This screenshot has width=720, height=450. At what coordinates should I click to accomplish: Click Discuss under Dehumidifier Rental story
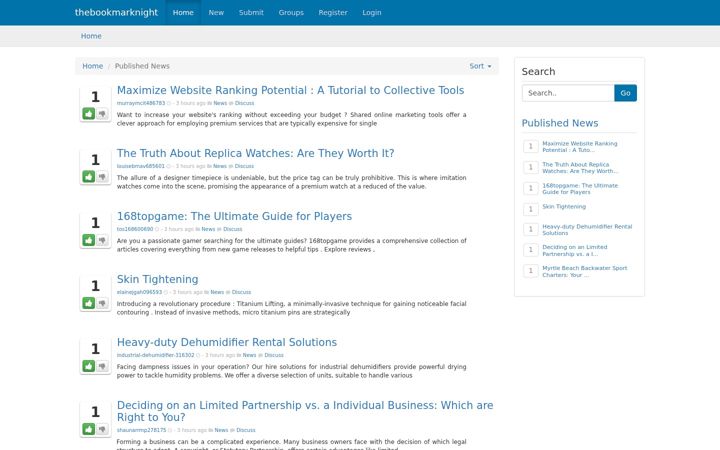coord(274,355)
